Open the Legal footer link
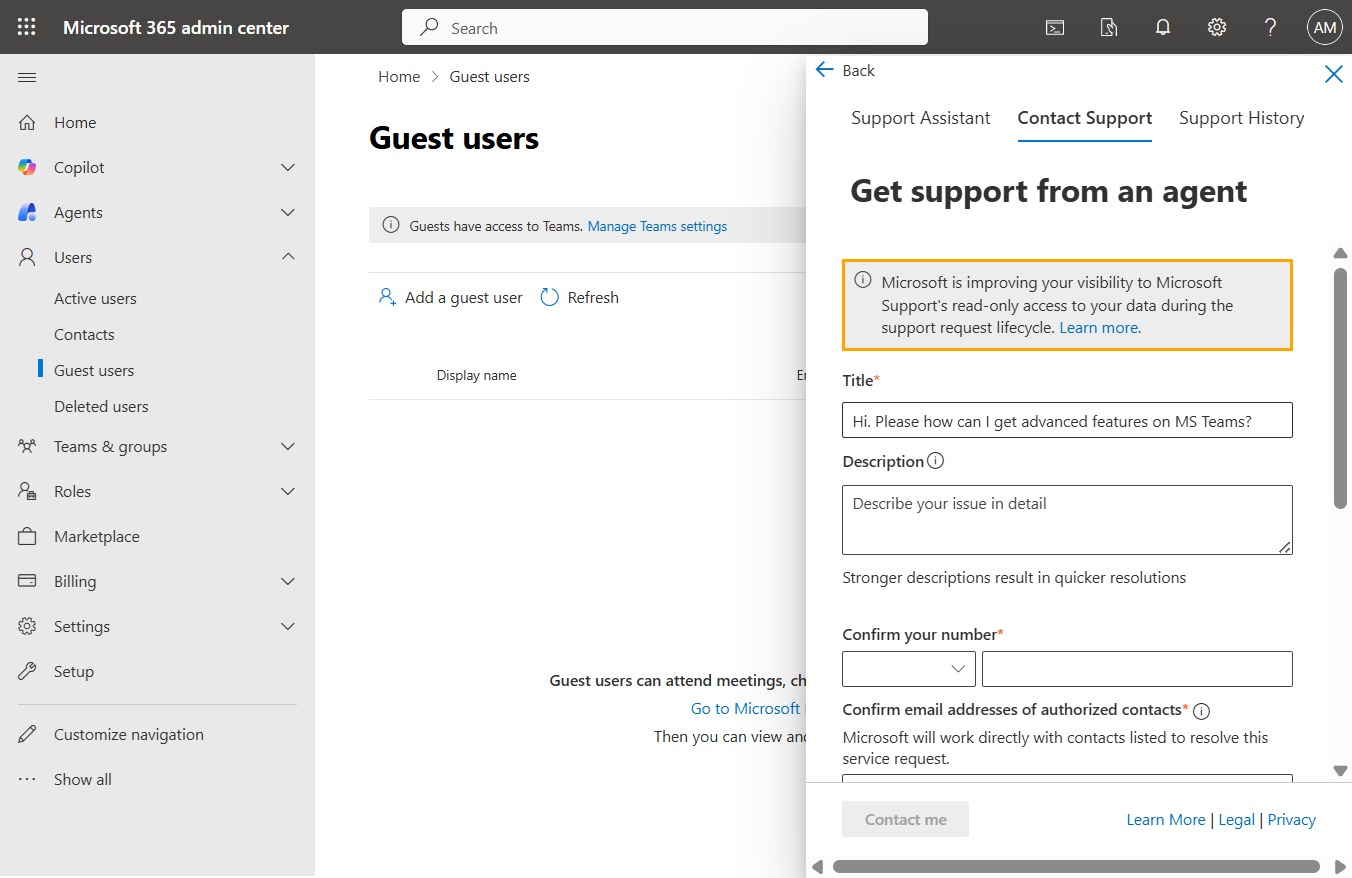The height and width of the screenshot is (878, 1352). click(x=1236, y=820)
